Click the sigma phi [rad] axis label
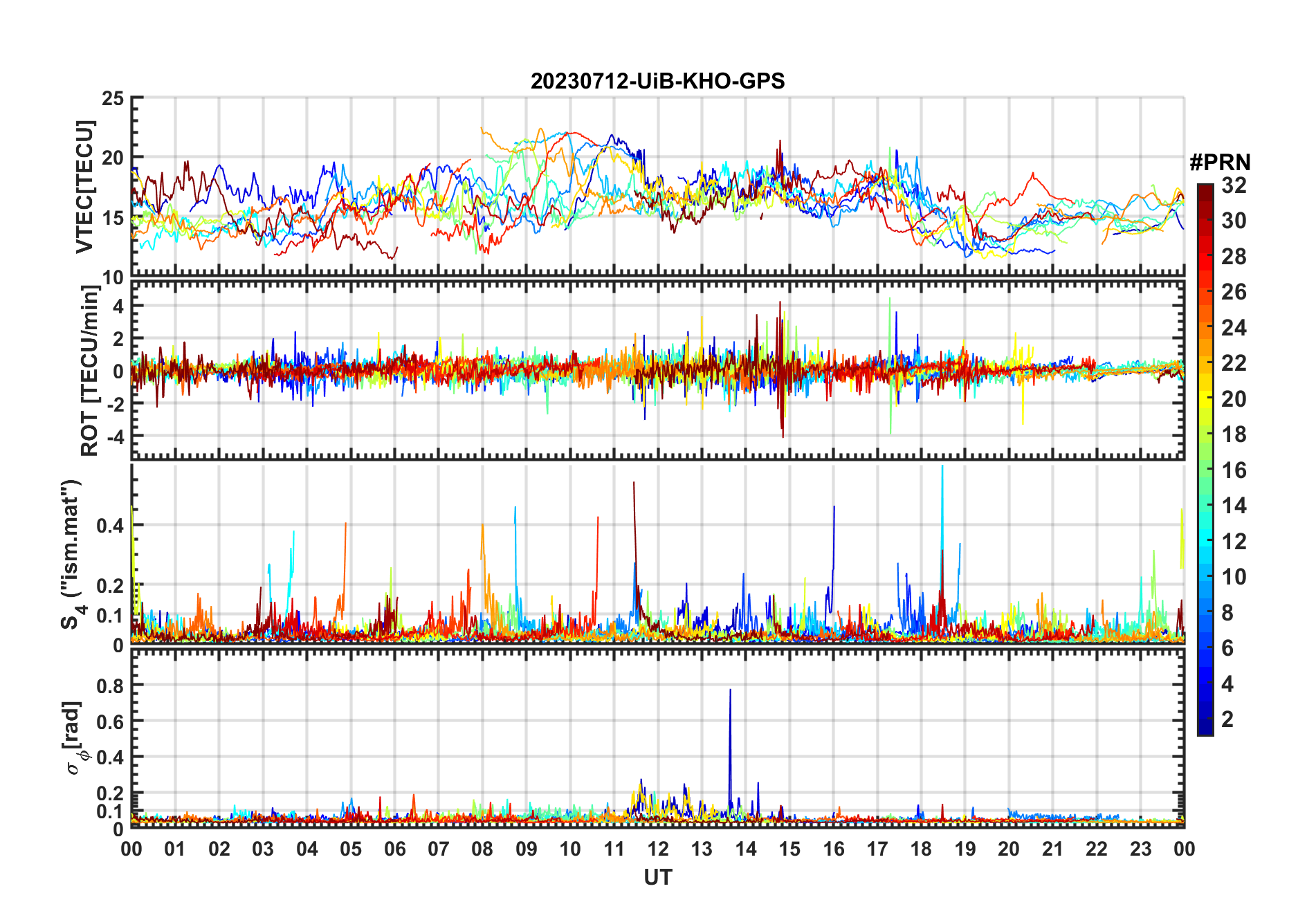This screenshot has height=920, width=1316. (x=75, y=738)
